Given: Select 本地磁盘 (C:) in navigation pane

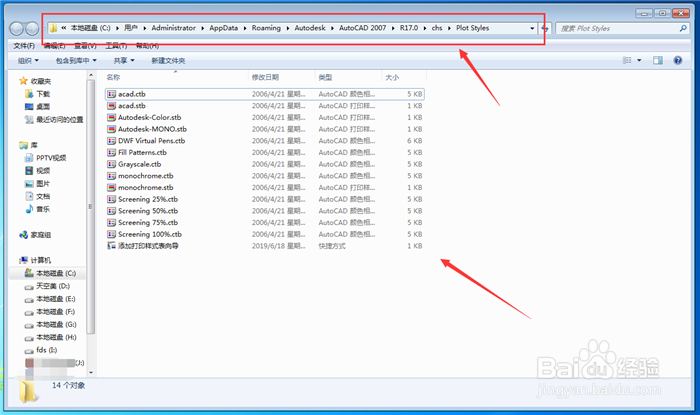Looking at the screenshot, I should [x=56, y=273].
